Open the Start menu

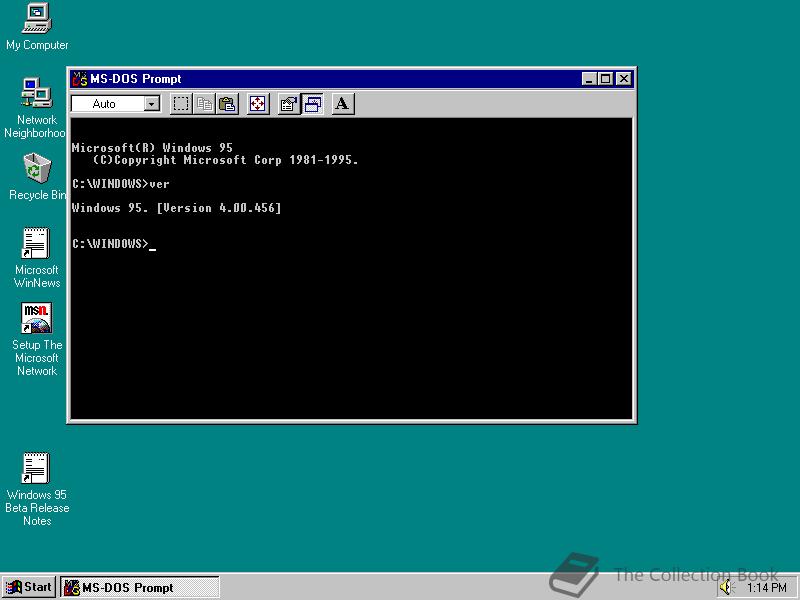29,587
